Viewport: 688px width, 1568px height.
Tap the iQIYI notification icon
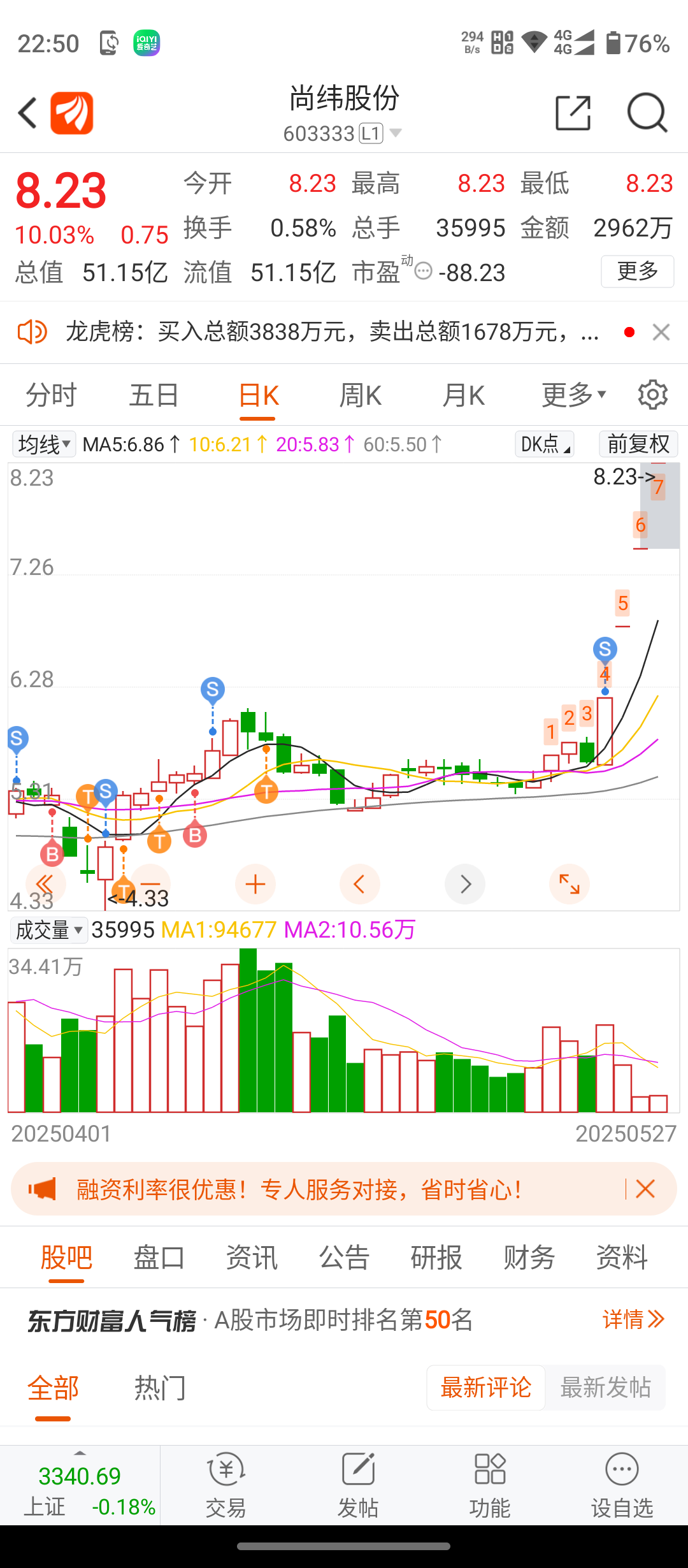tap(147, 43)
